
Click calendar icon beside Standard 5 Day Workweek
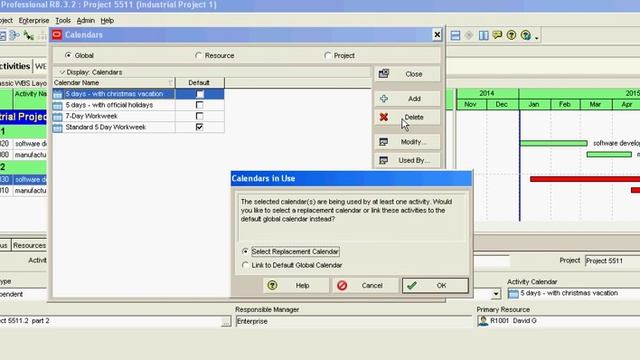click(x=58, y=127)
